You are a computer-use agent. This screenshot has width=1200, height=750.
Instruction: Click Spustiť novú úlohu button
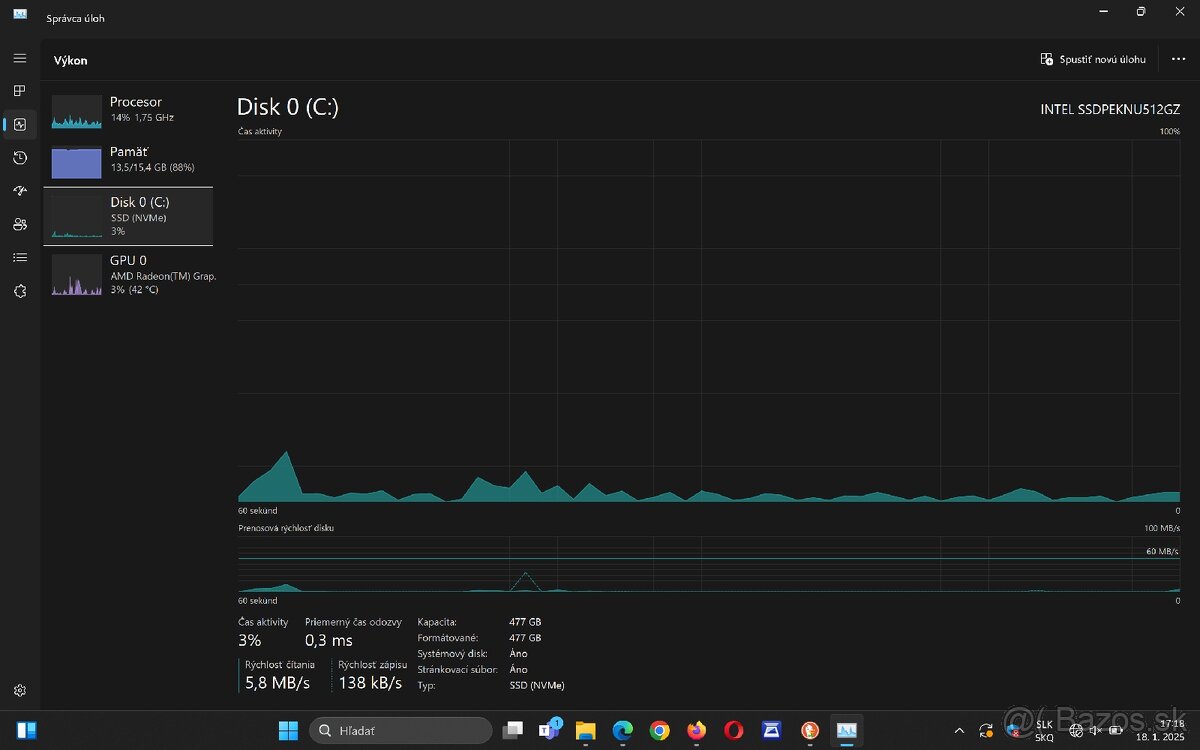pyautogui.click(x=1093, y=59)
